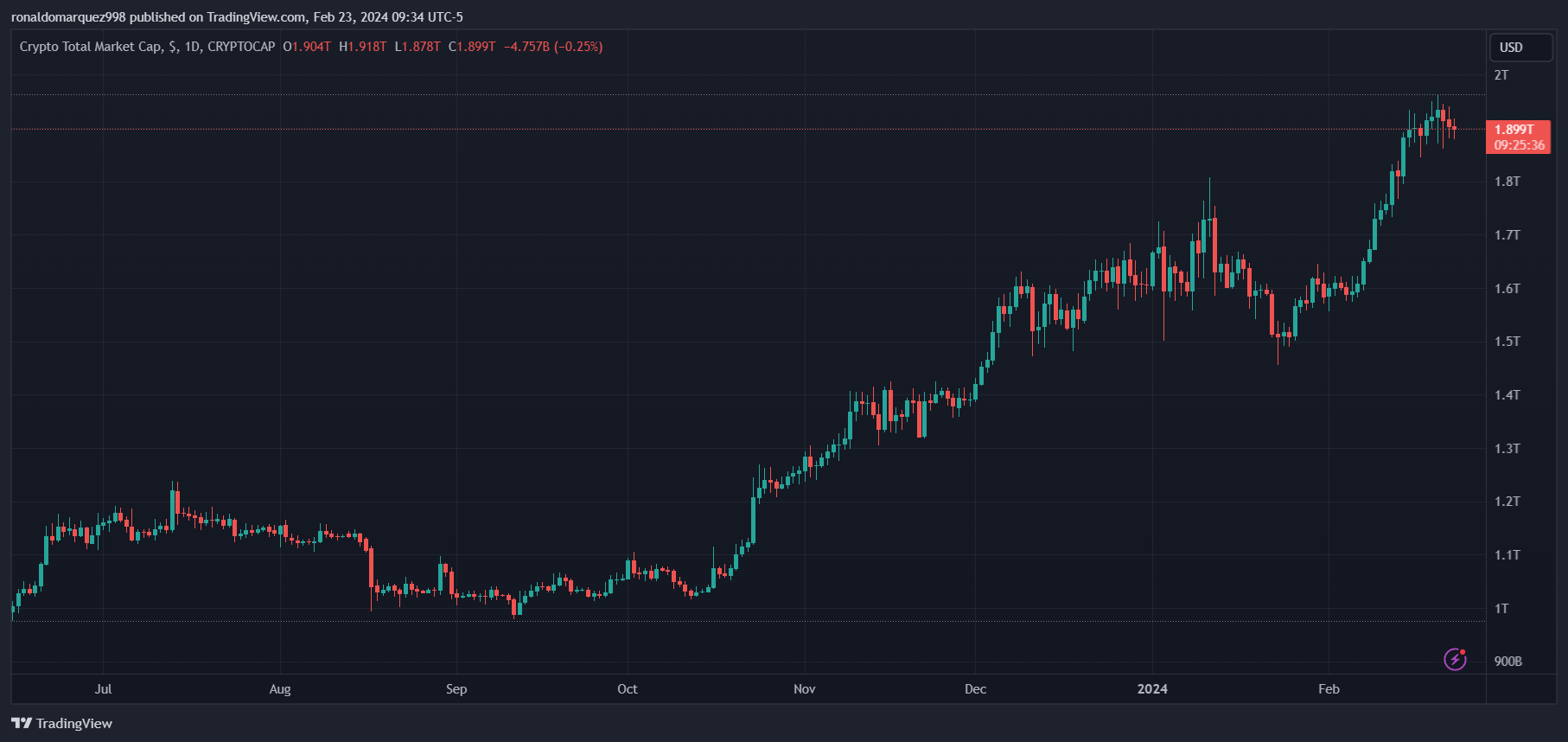The image size is (1568, 742).
Task: Click the published-by header text
Action: pos(237,17)
